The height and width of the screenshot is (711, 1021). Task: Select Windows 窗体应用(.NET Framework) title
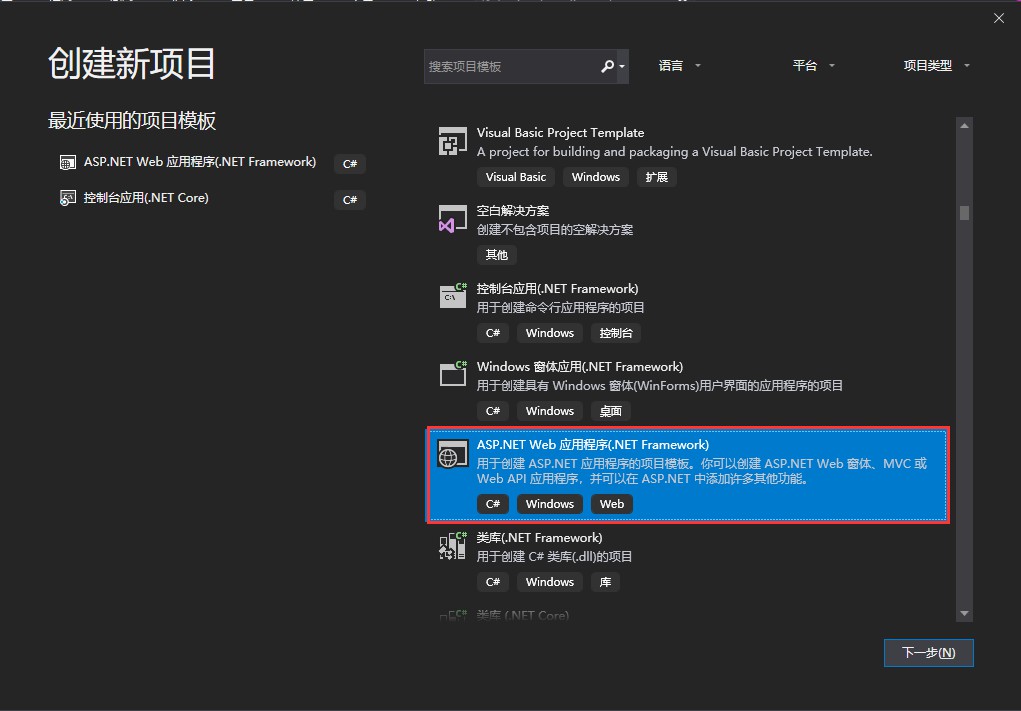tap(580, 367)
